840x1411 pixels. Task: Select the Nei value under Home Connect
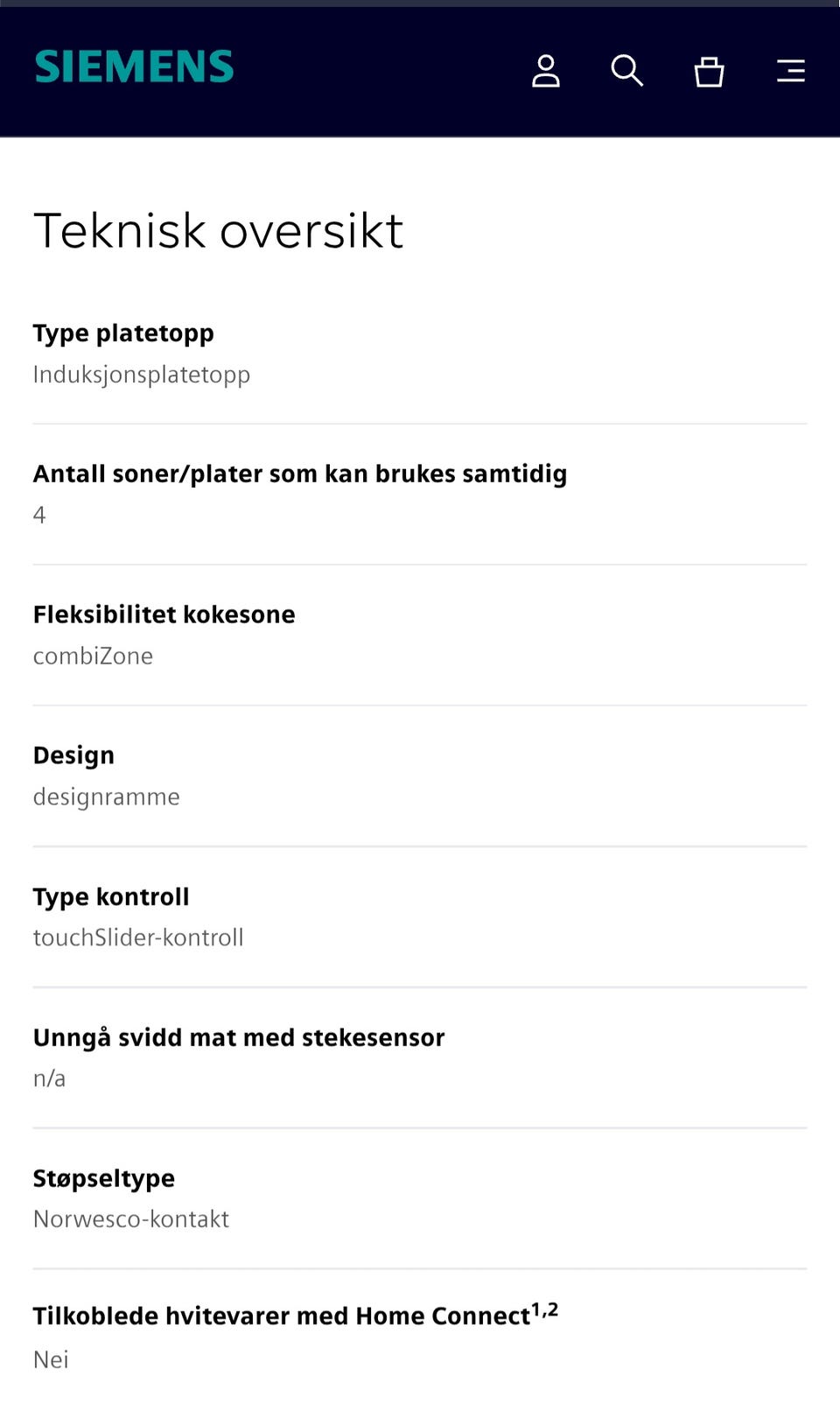(51, 1359)
